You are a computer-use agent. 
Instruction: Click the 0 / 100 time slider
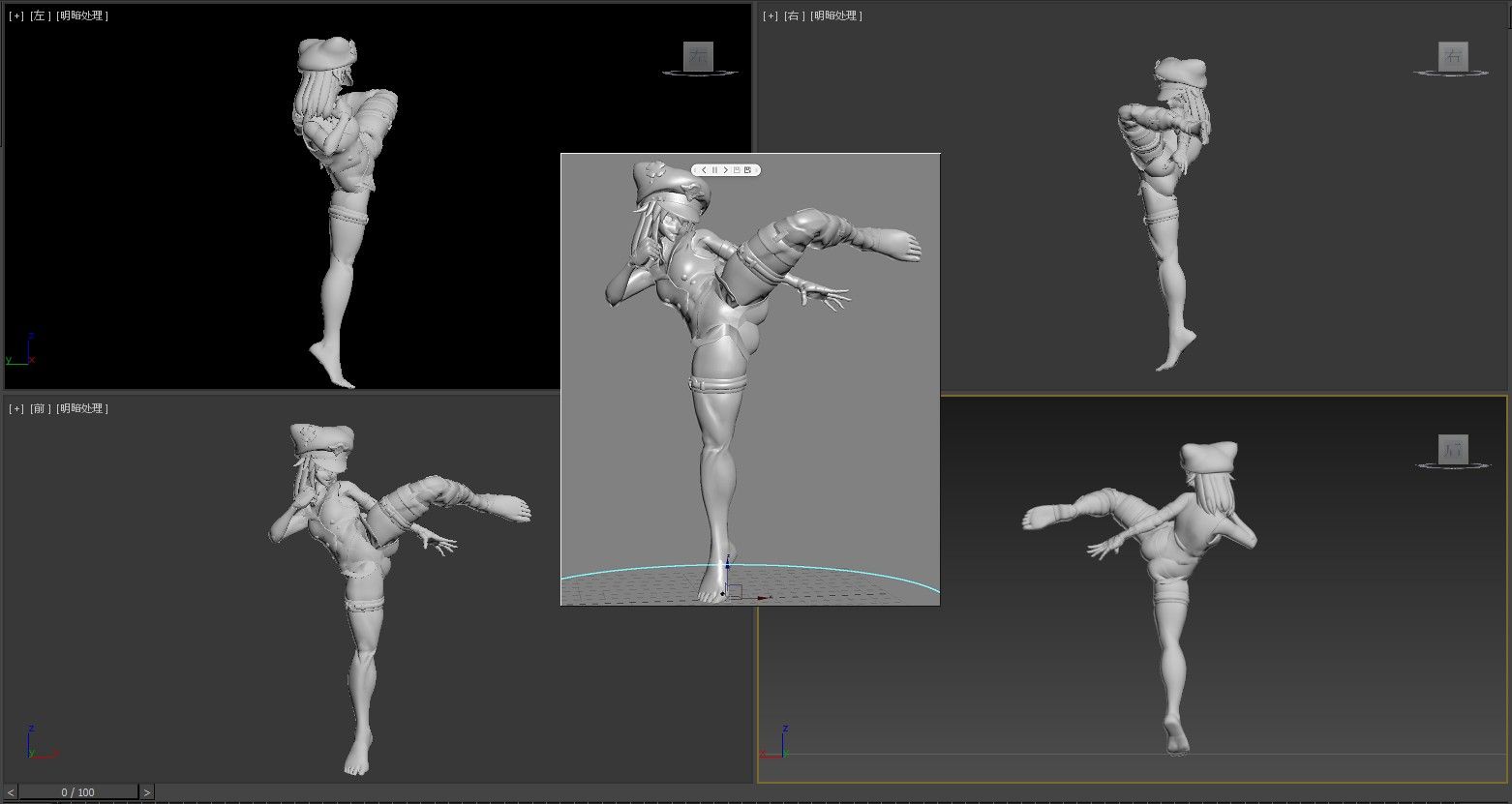click(x=78, y=792)
